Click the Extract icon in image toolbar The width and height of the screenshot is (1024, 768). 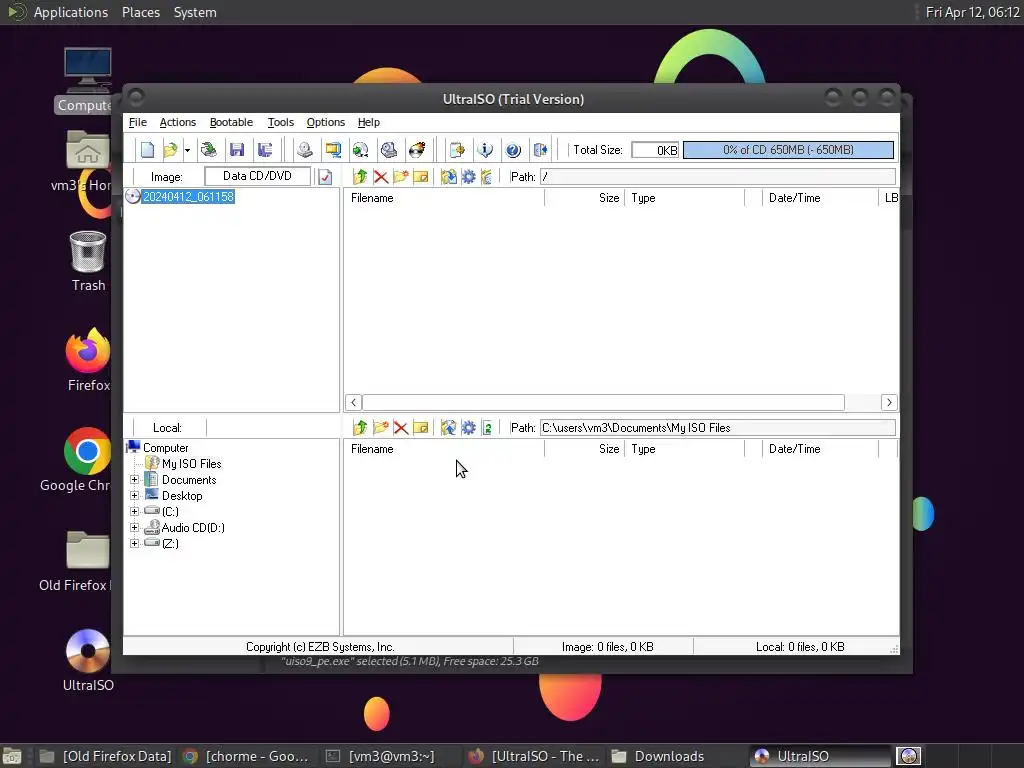tap(449, 177)
